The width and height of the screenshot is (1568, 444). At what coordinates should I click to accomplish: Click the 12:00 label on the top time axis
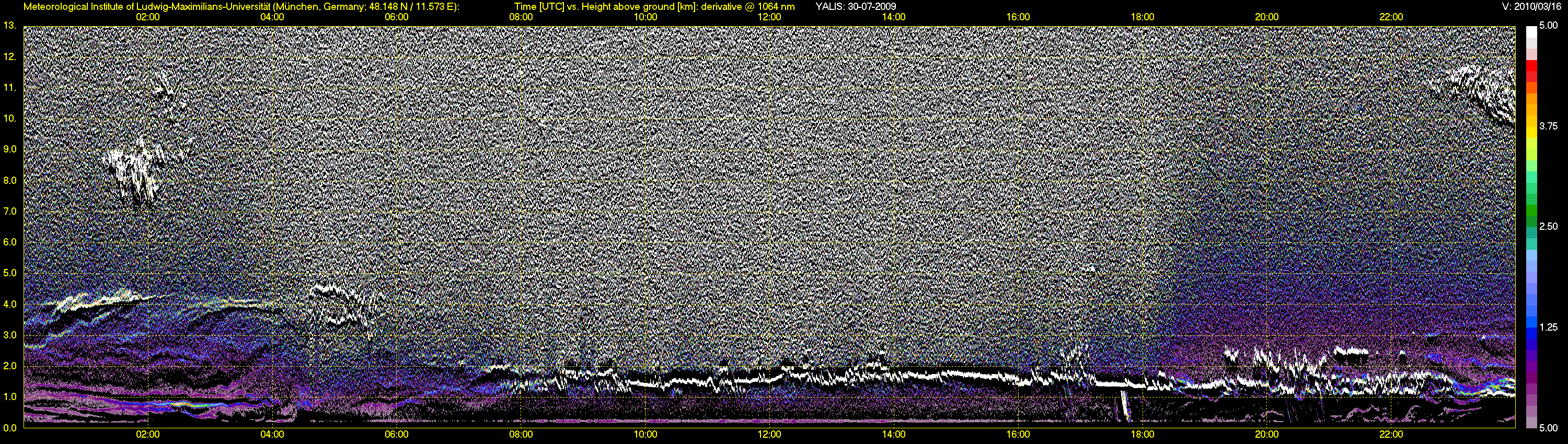click(769, 17)
